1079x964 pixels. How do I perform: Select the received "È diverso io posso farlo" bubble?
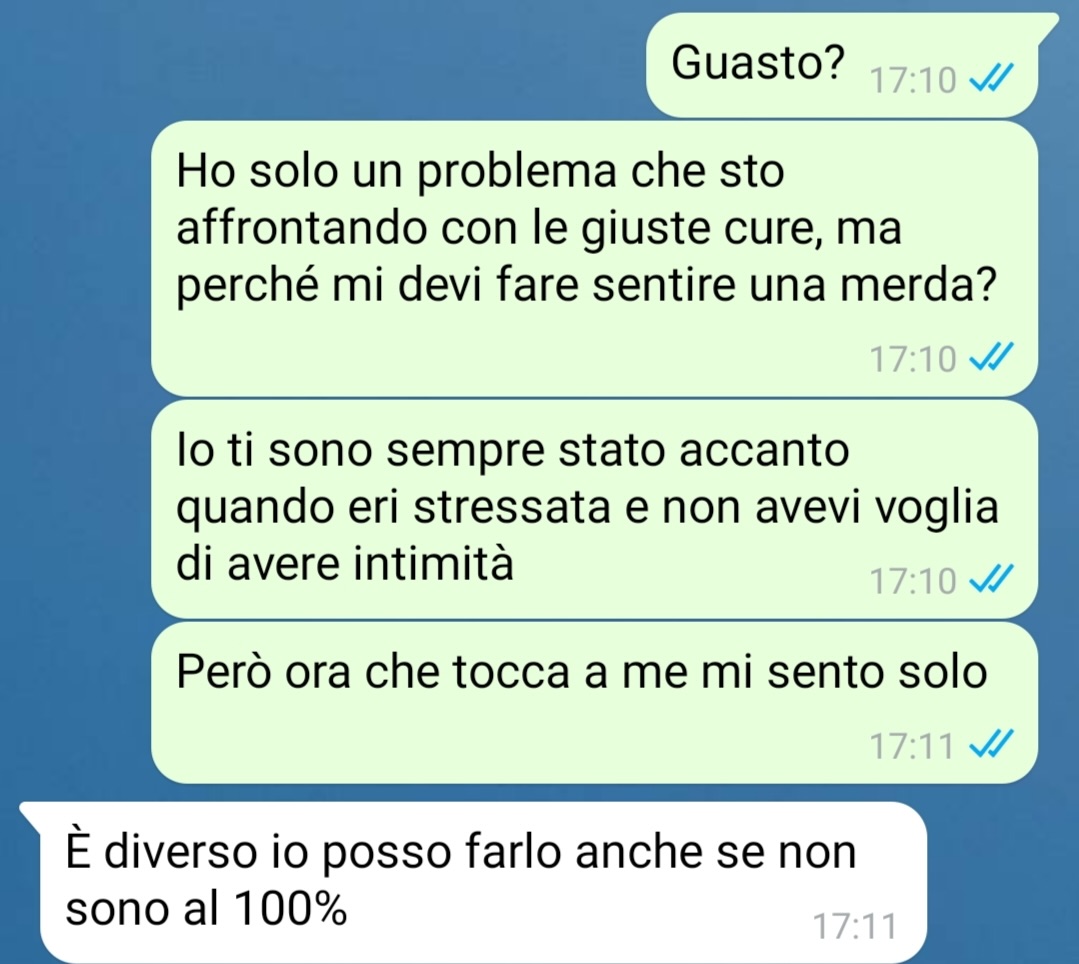[473, 882]
